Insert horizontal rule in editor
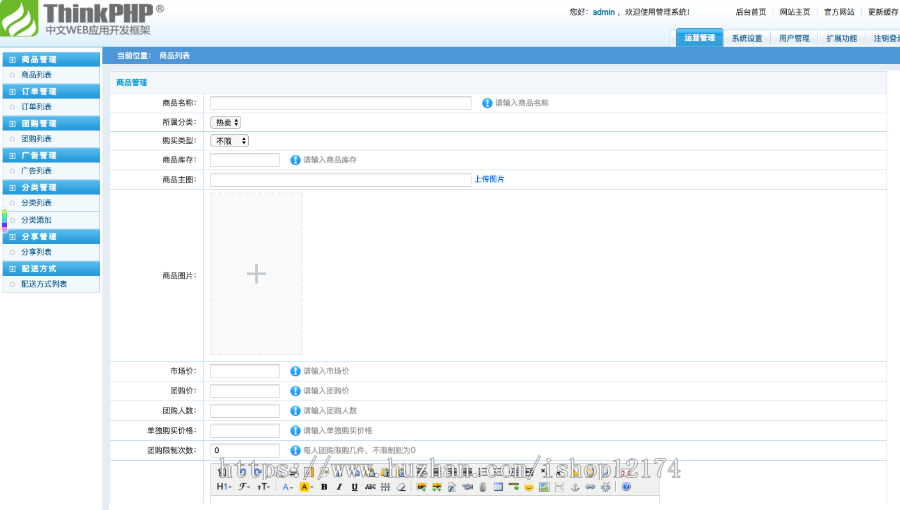This screenshot has width=900, height=510. point(514,487)
